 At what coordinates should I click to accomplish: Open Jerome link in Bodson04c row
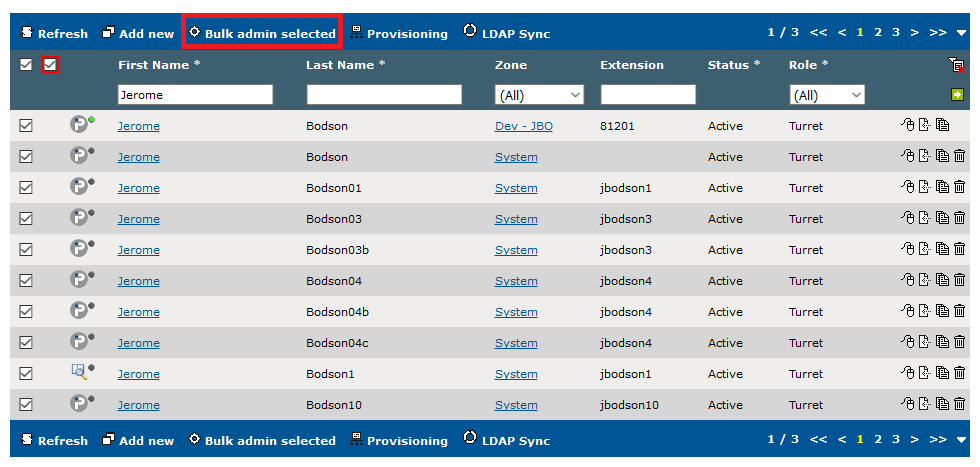[x=139, y=343]
